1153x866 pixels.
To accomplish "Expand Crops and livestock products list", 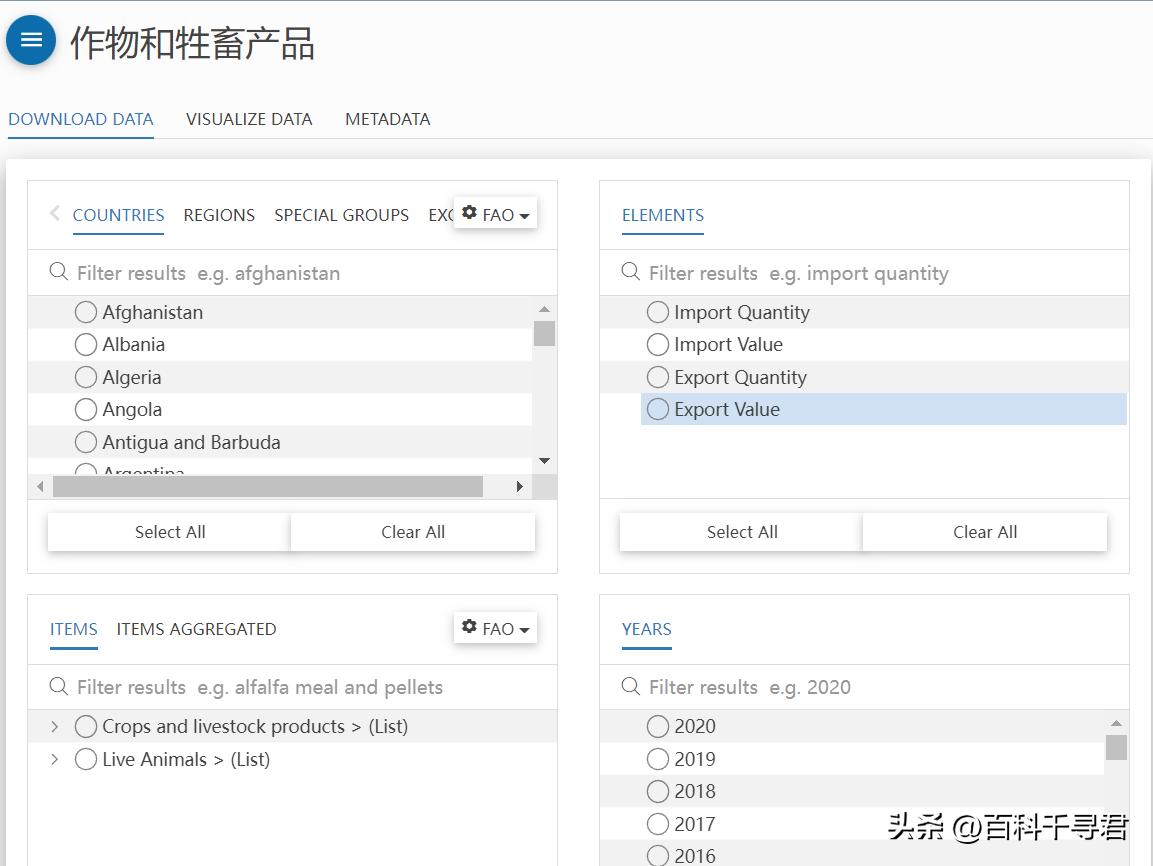I will click(55, 727).
